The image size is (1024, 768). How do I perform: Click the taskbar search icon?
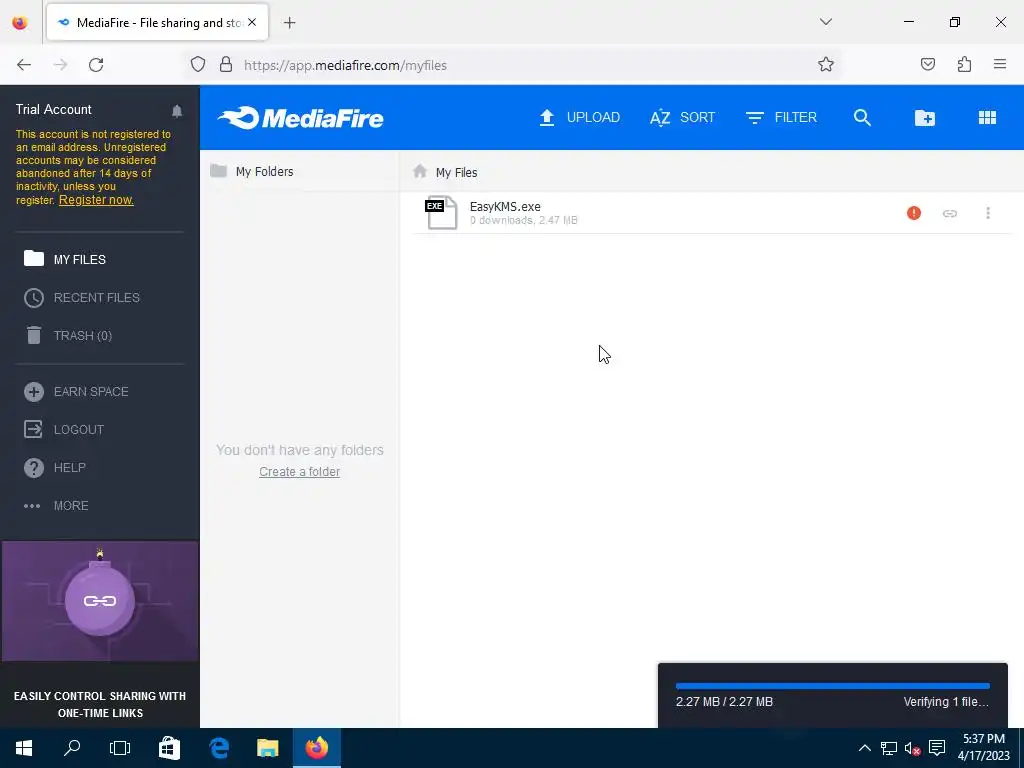(72, 748)
